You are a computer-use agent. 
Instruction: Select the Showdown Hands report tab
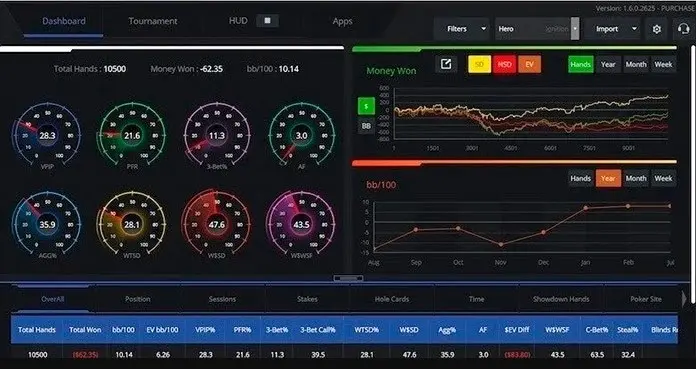tap(561, 299)
